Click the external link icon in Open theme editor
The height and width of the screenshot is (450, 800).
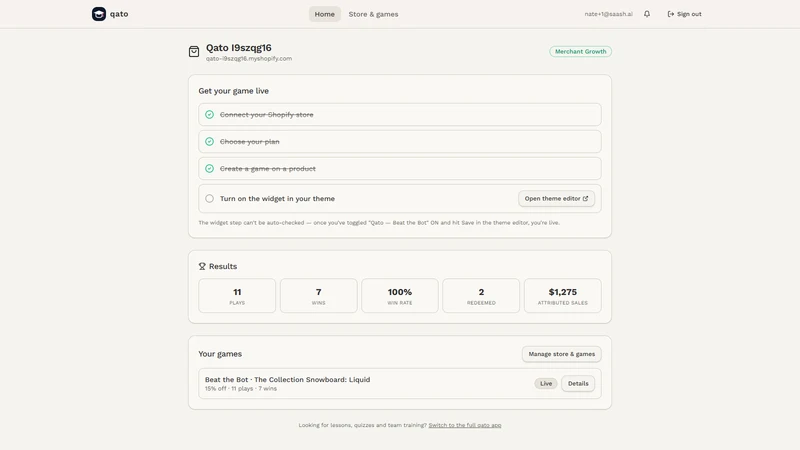(585, 198)
